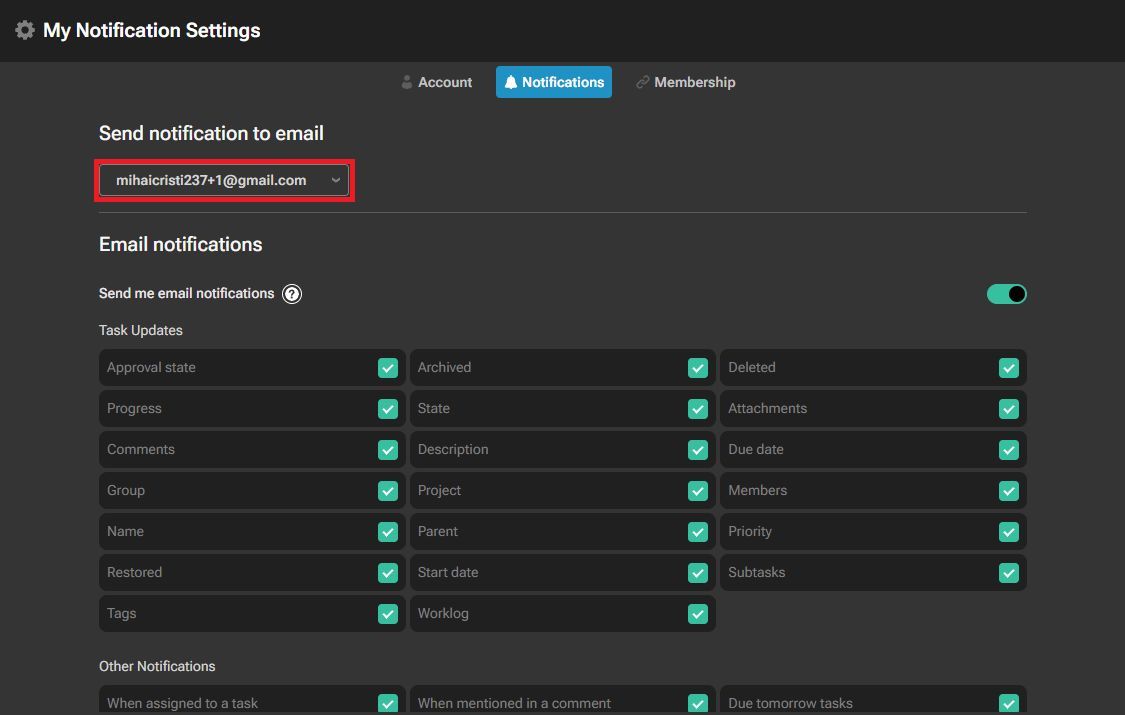The height and width of the screenshot is (715, 1125).
Task: Uncheck the Approval state checkbox
Action: click(388, 368)
